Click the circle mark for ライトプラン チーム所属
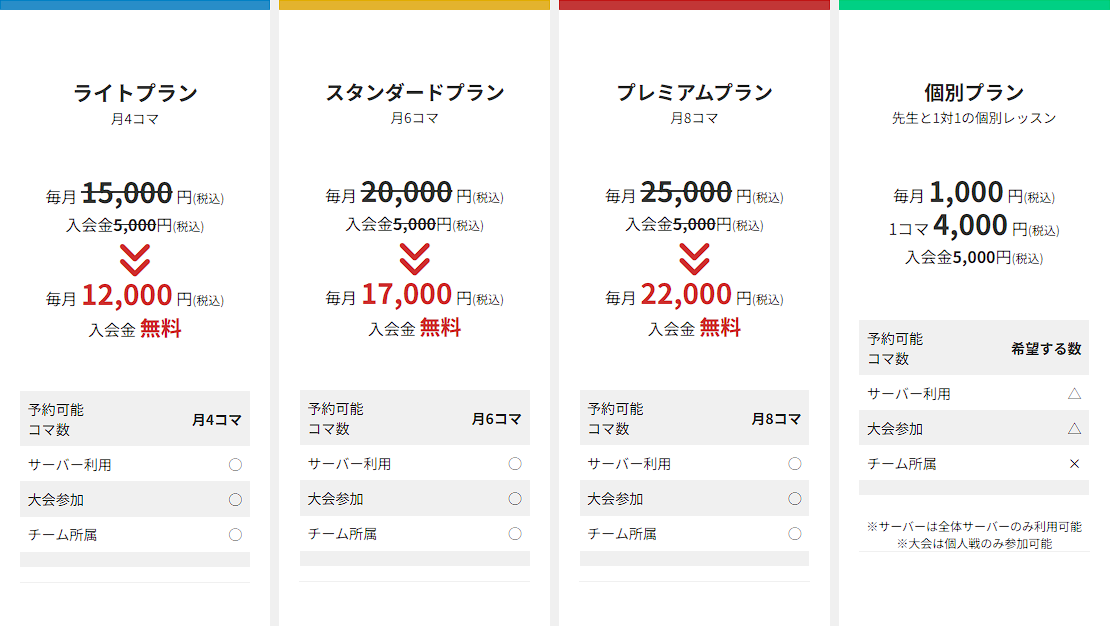This screenshot has width=1110, height=626. point(235,534)
